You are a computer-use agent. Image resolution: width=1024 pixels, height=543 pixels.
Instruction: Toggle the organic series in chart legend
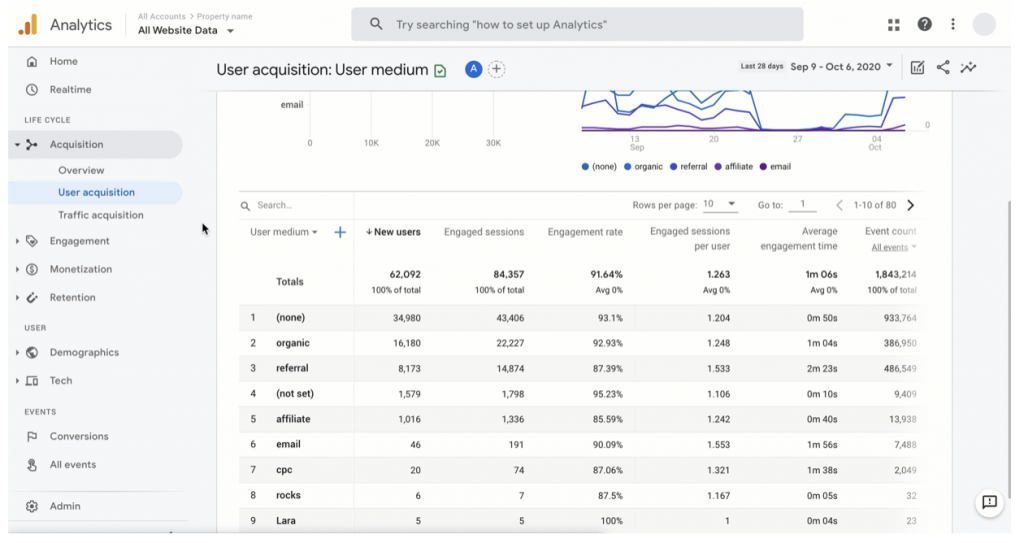click(645, 167)
